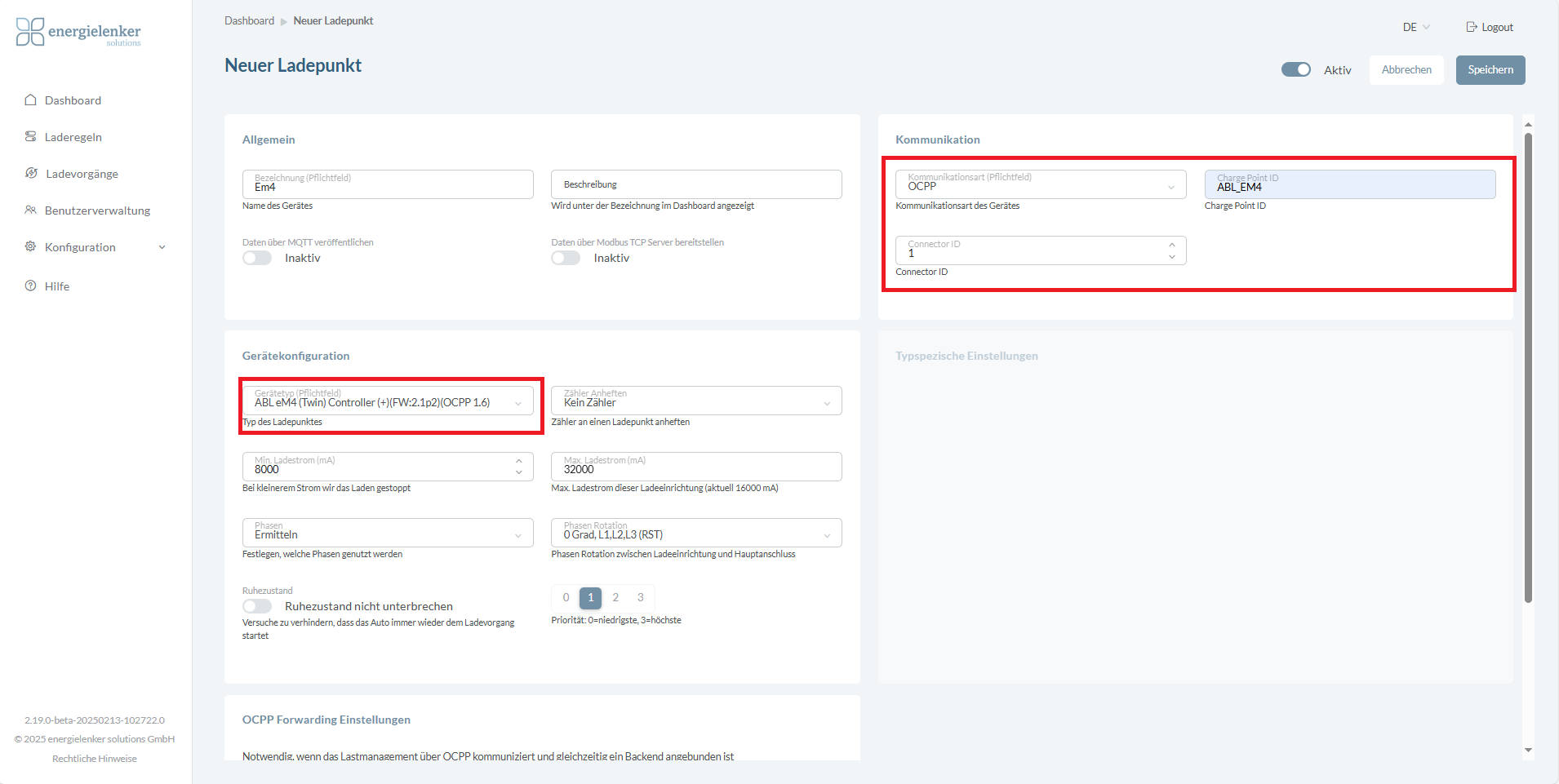Click the Konfiguration gear icon

pos(30,247)
